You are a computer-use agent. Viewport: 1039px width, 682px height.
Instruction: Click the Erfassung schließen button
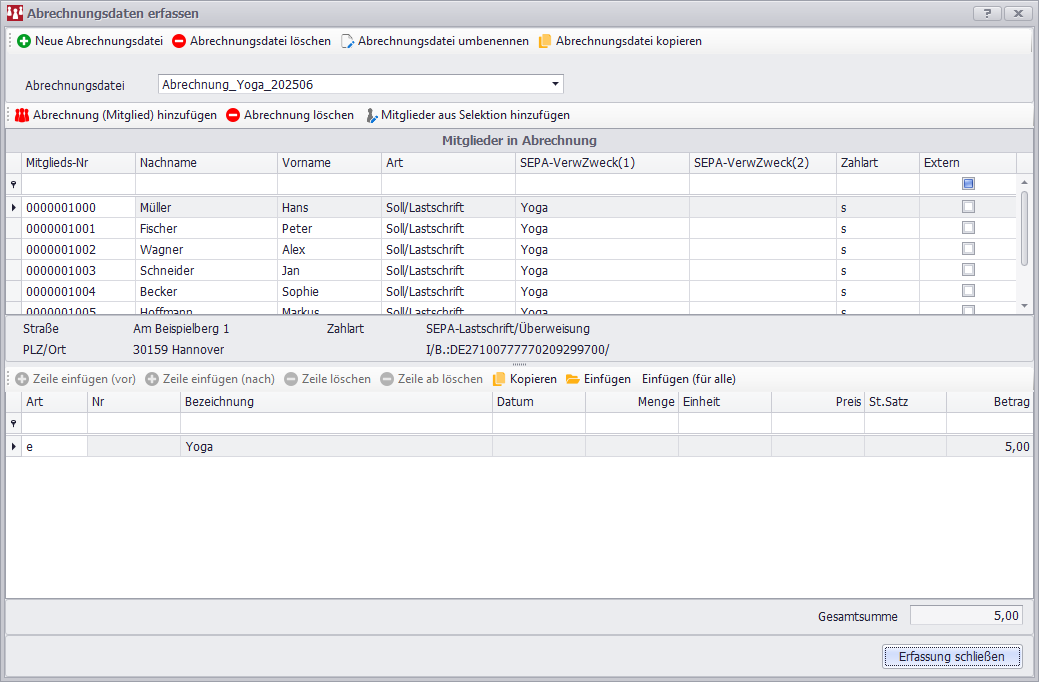coord(952,656)
